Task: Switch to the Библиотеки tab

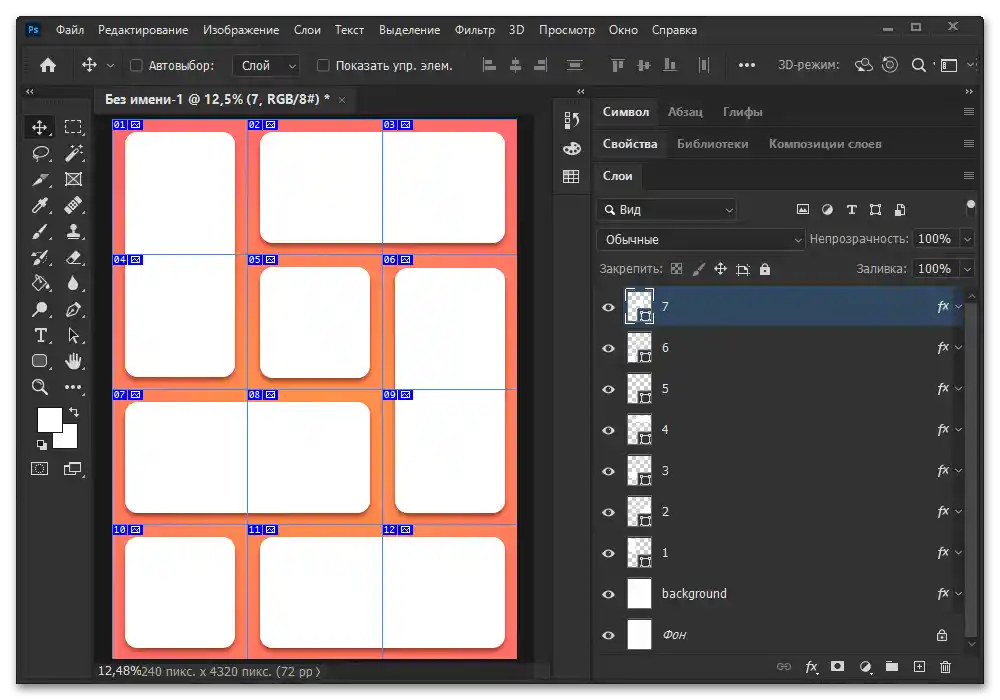Action: pos(712,144)
